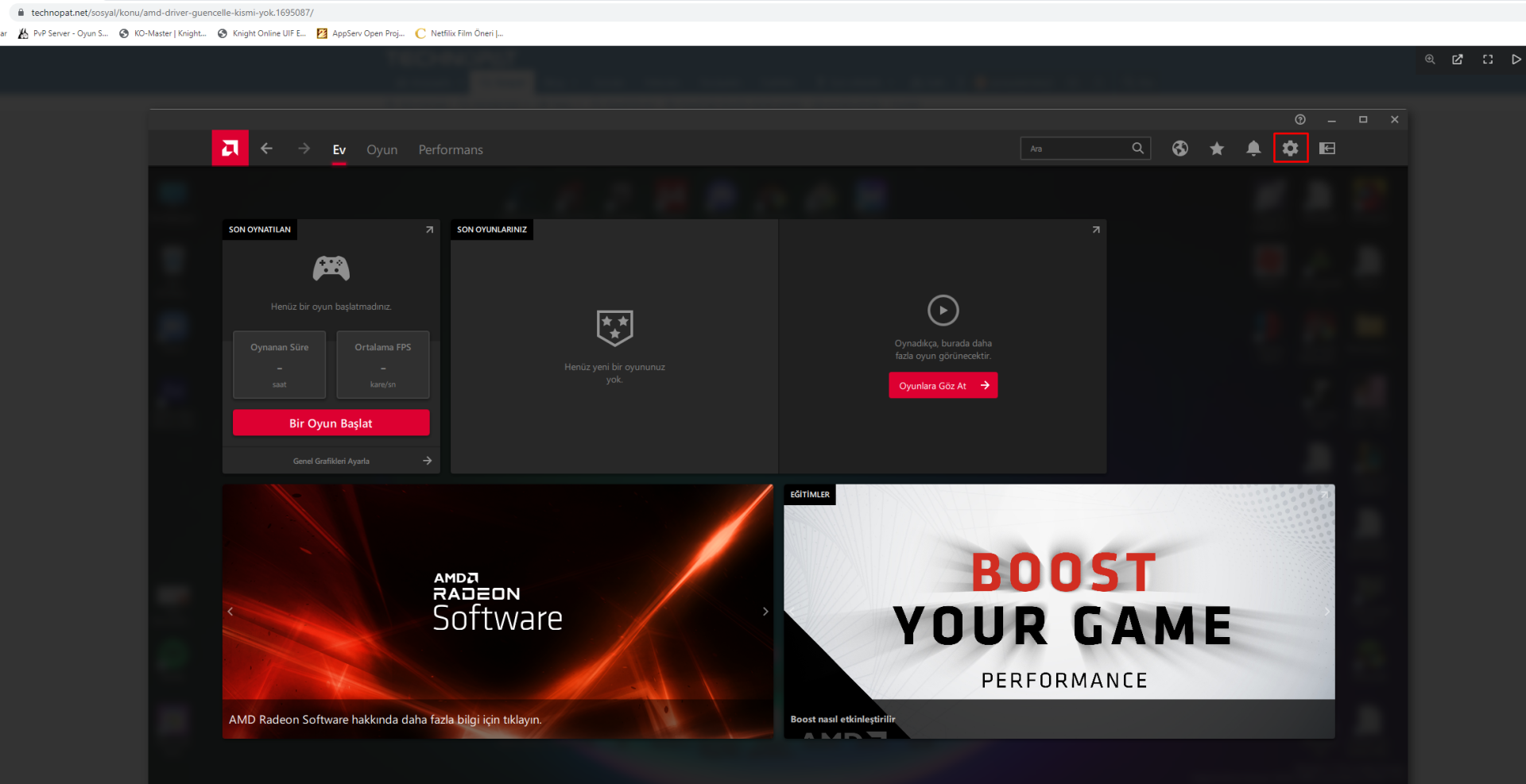This screenshot has width=1526, height=784.
Task: Expand the SON OYUNLARINIZ panel with its arrow
Action: 1096,230
